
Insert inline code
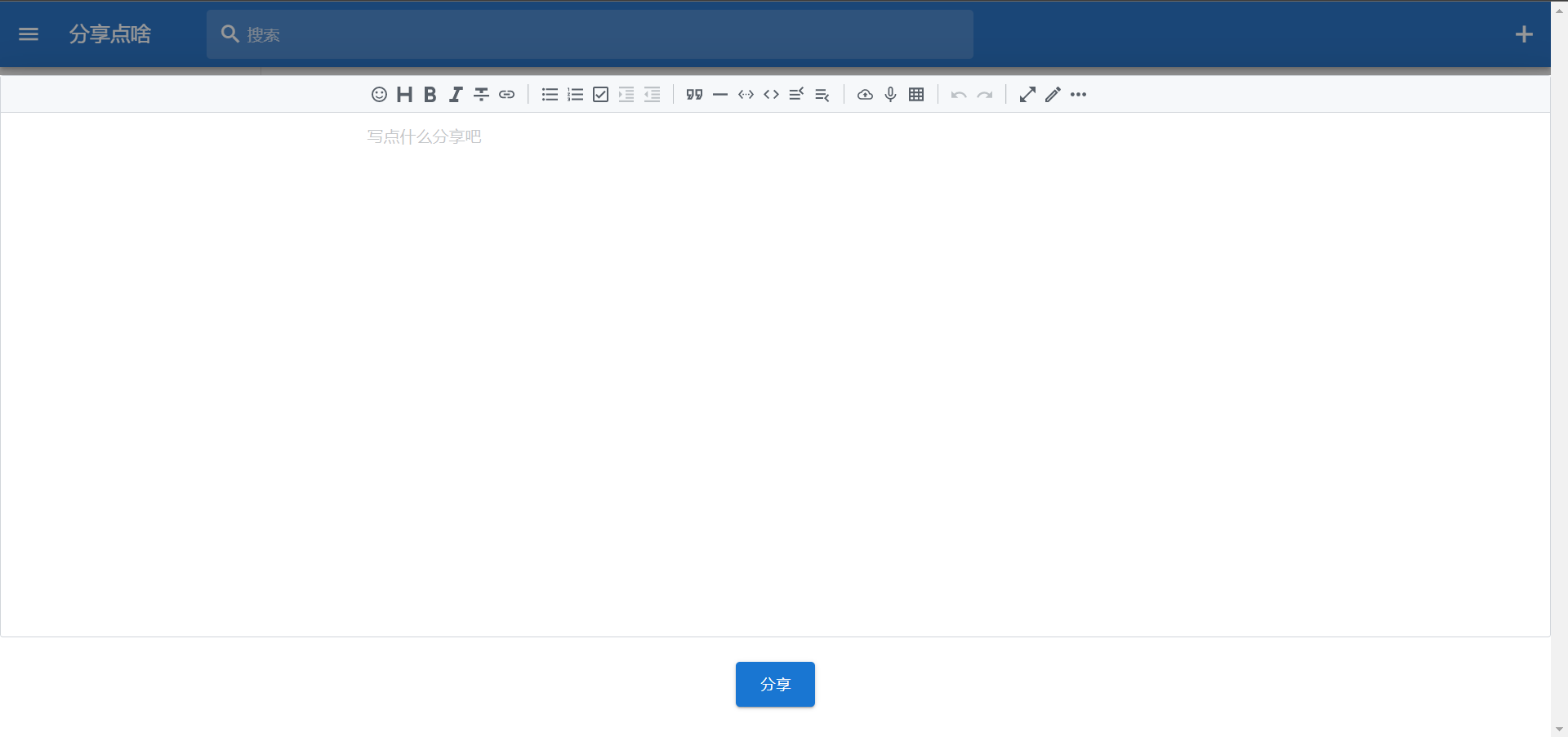tap(771, 95)
